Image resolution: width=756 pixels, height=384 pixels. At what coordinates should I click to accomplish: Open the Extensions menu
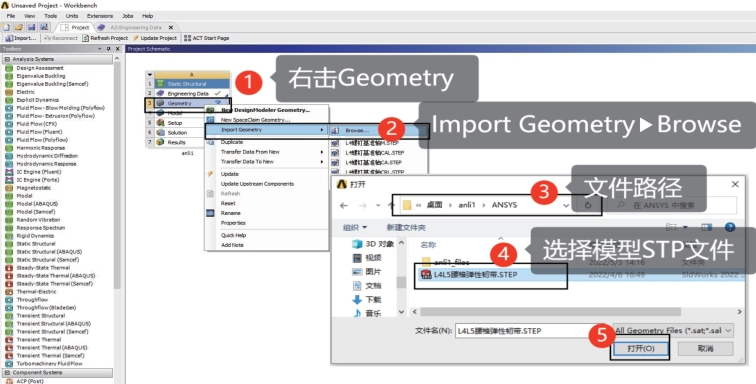pyautogui.click(x=100, y=16)
